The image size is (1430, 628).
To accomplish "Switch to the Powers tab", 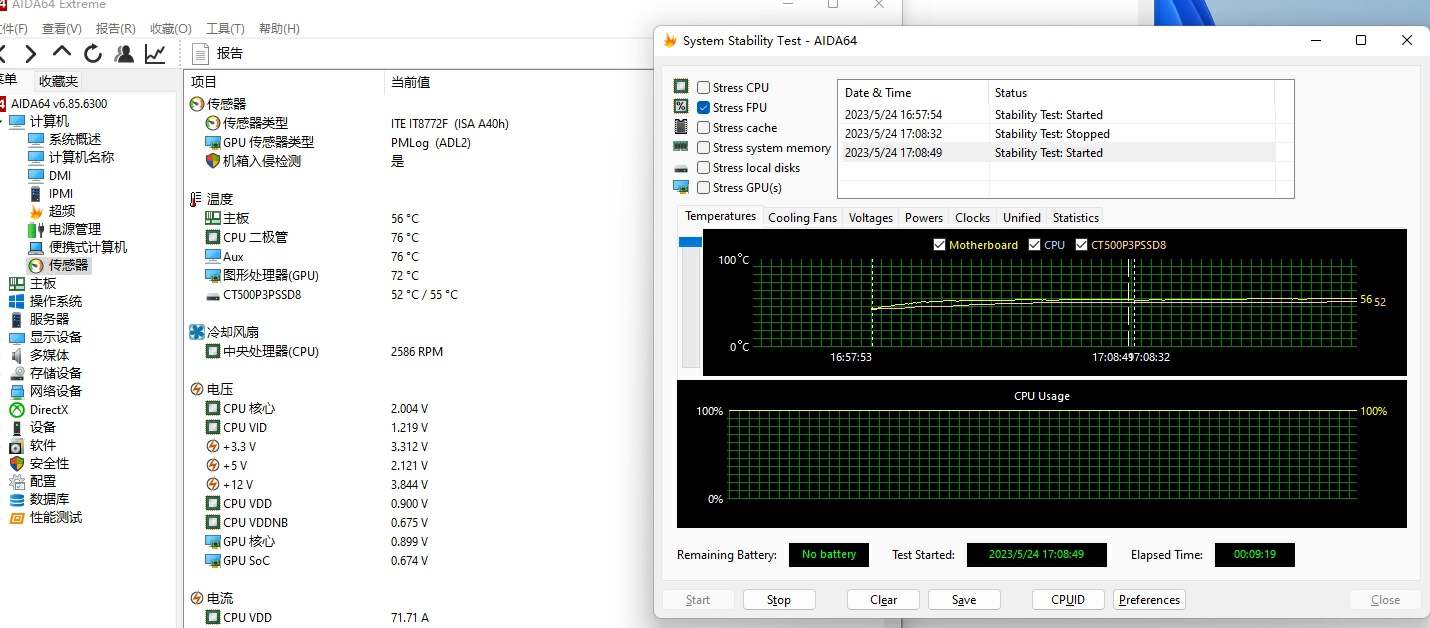I will click(x=924, y=217).
